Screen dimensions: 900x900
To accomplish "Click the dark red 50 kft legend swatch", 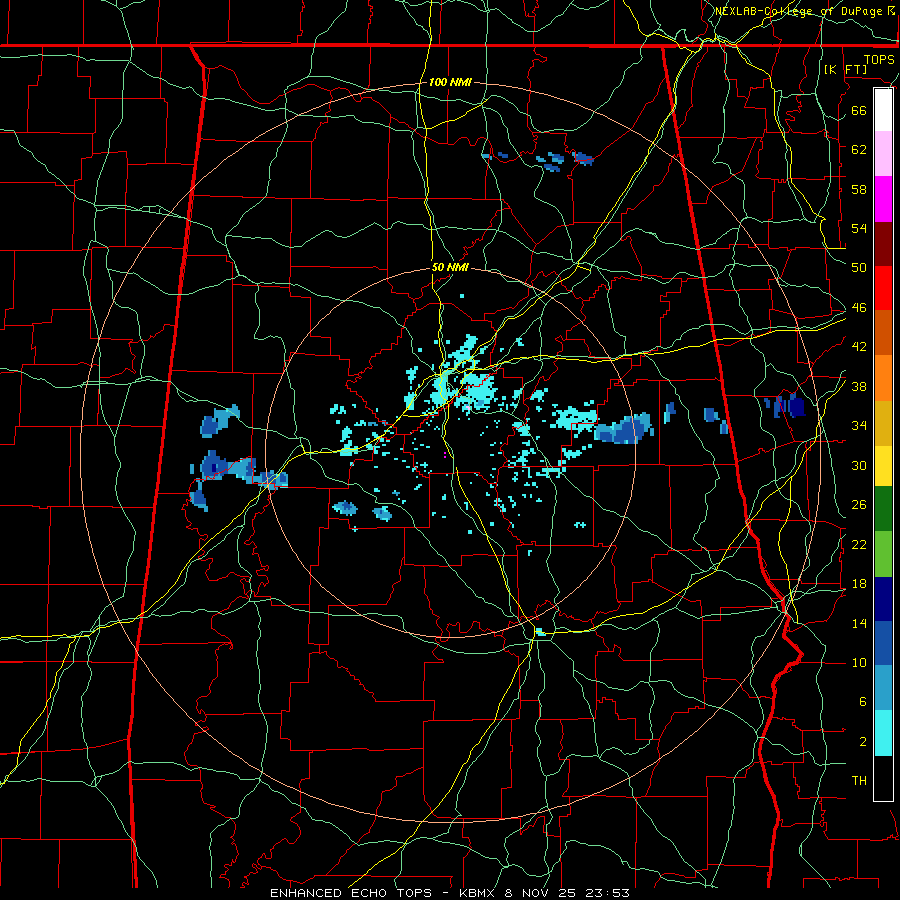I will [883, 244].
